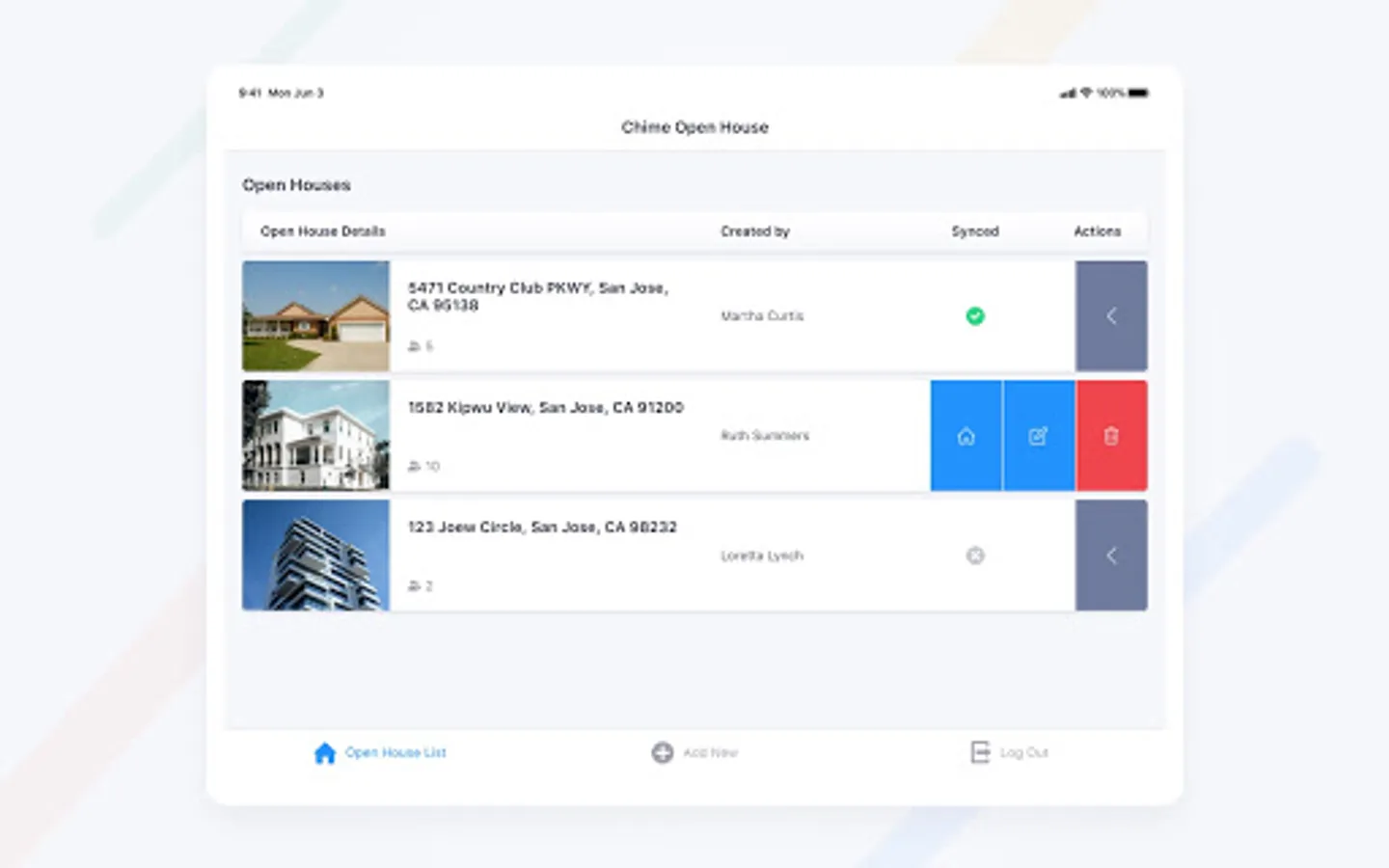Screen dimensions: 1389x868
Task: Delete the 1582 Kipwu View open house
Action: tap(1111, 436)
